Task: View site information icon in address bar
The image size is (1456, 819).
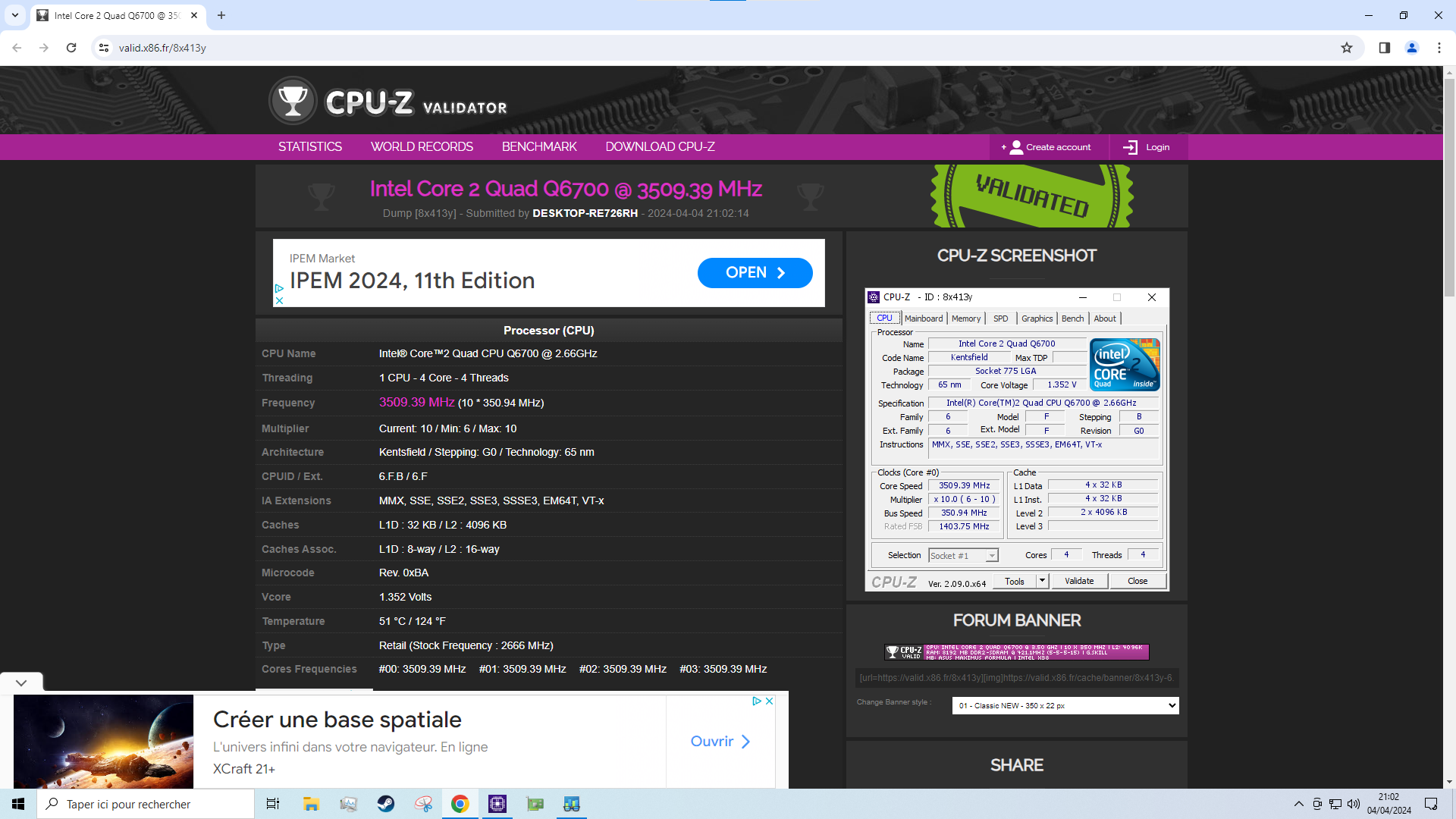Action: (x=104, y=48)
